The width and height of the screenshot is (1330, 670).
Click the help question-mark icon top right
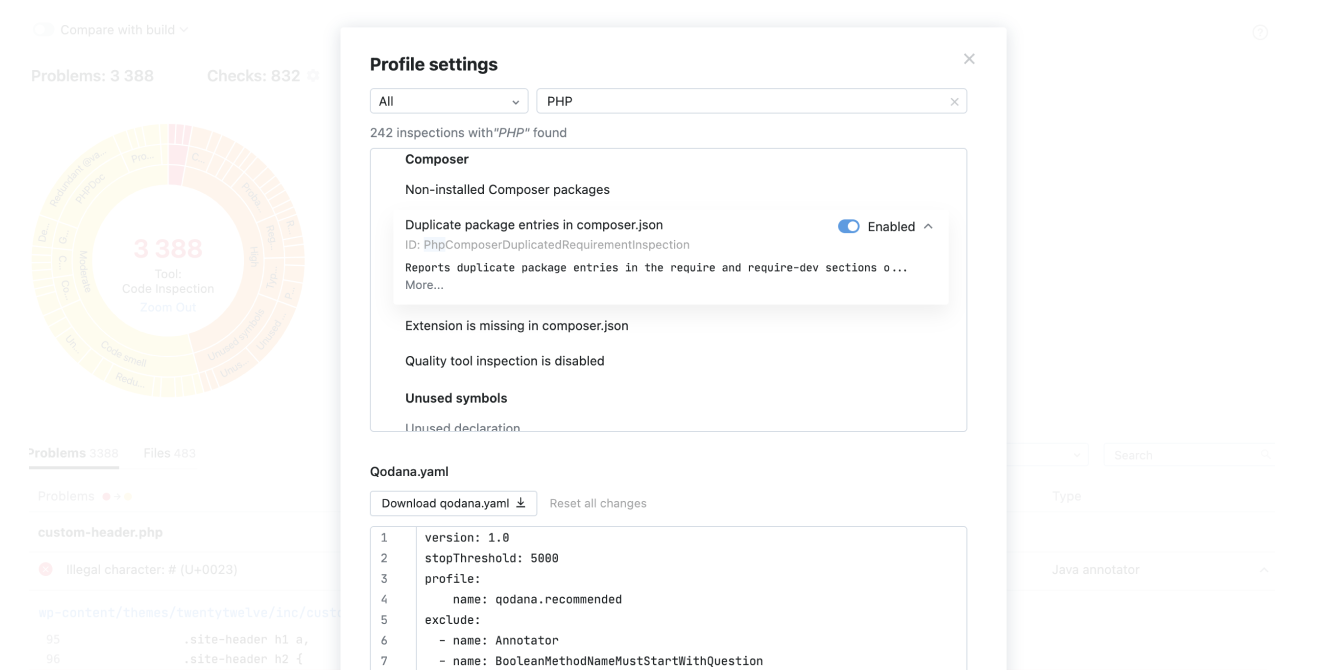point(1262,31)
